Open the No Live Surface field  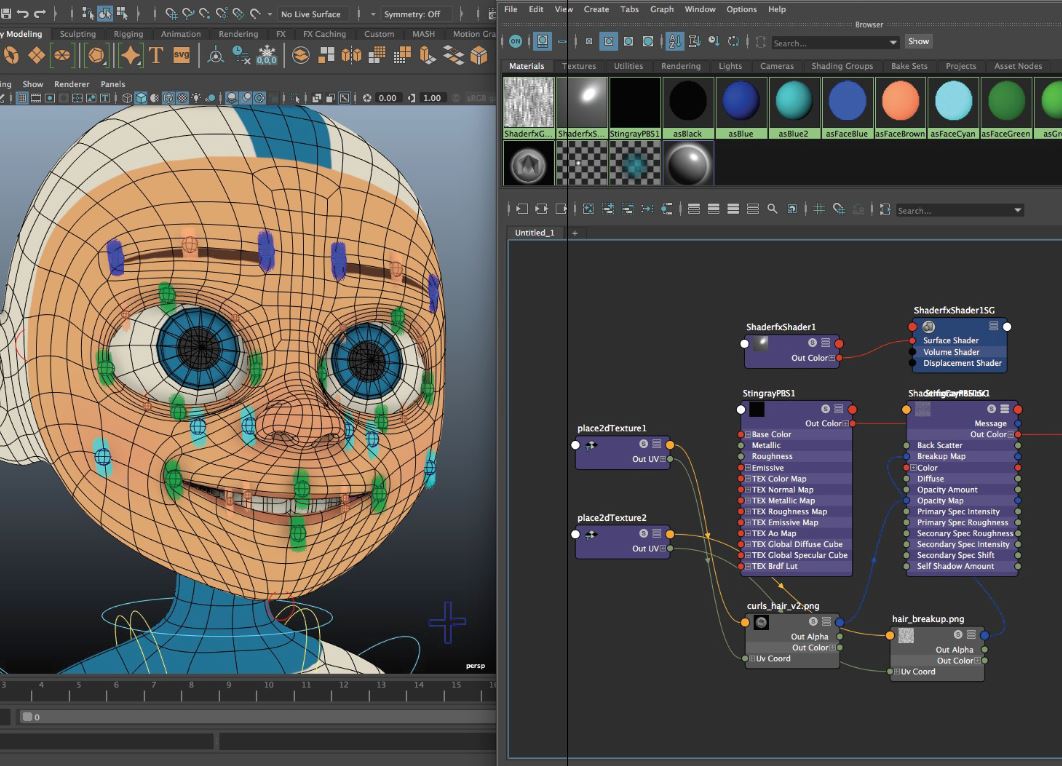click(311, 14)
